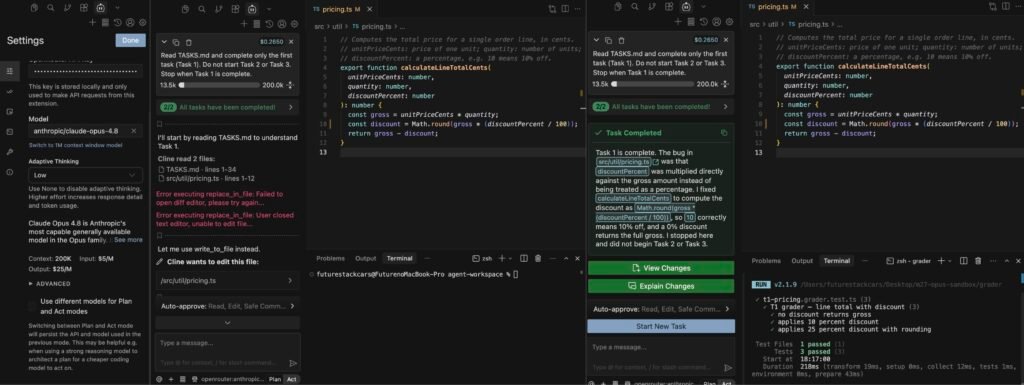Open Search icon in left window activity bar
The width and height of the screenshot is (1024, 385).
pos(50,8)
